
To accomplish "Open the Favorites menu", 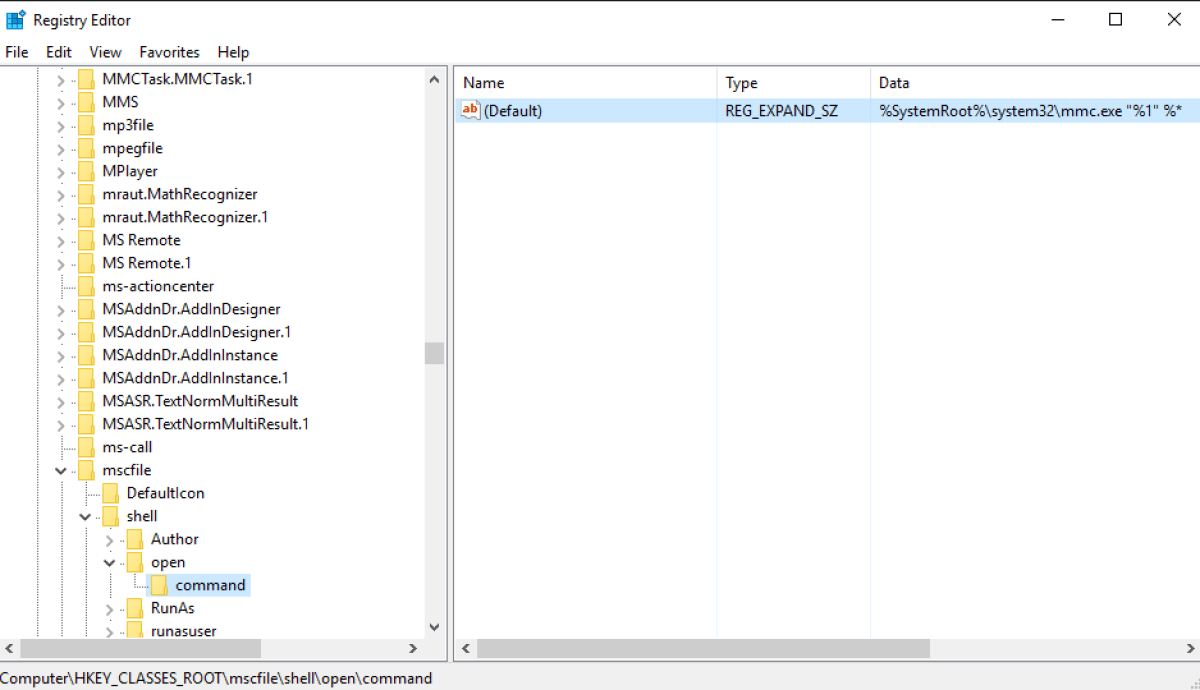I will tap(169, 52).
